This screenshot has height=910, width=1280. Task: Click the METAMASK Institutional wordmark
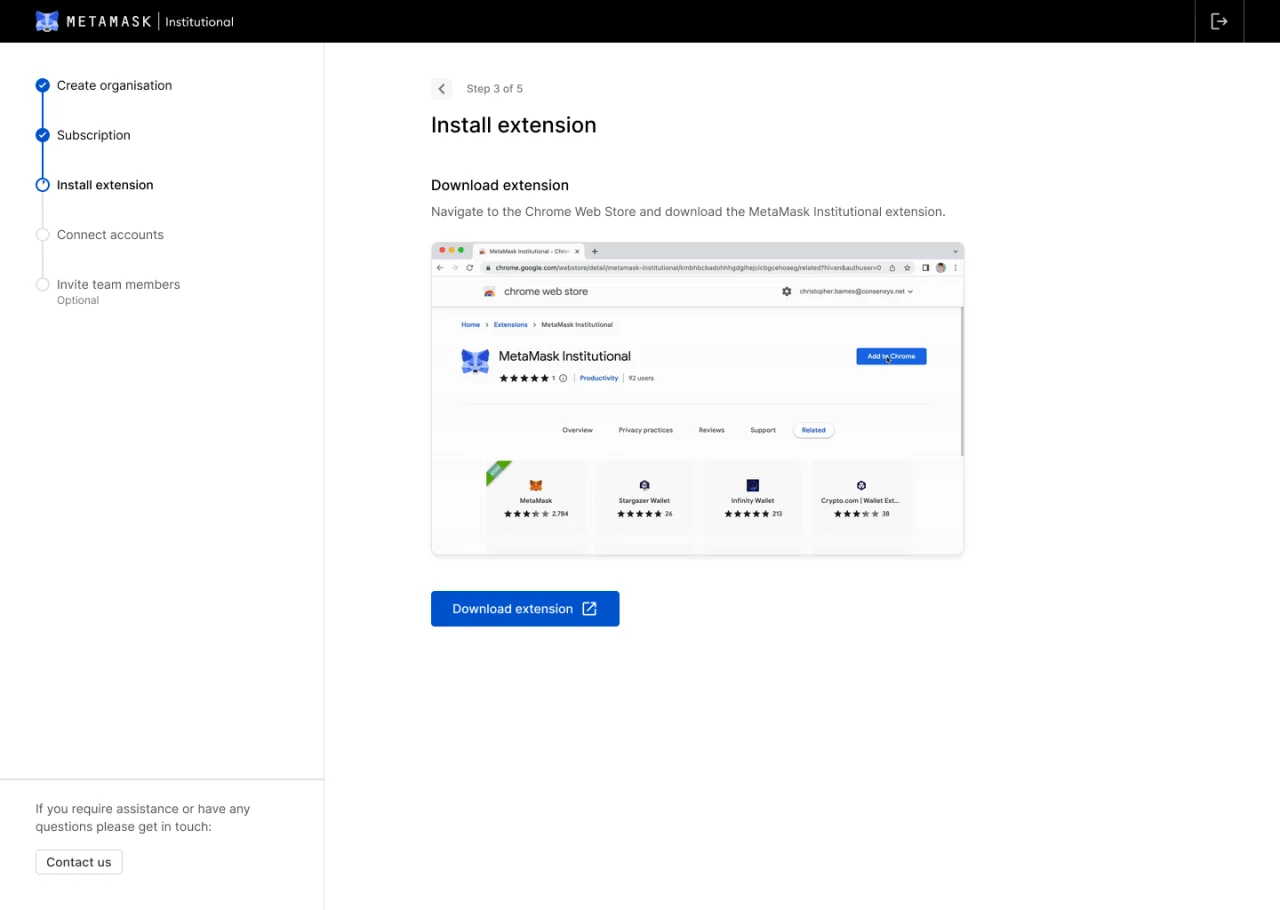coord(150,21)
